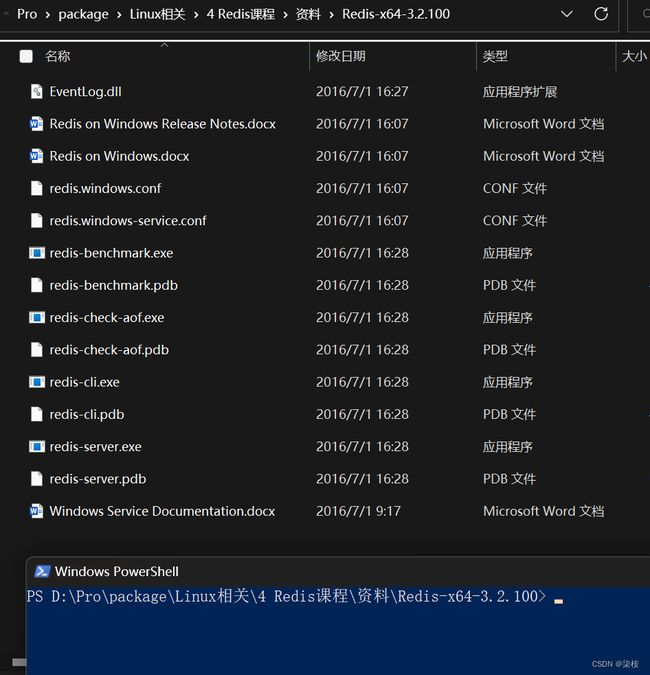Click Redis-x64-3.2.100 breadcrumb segment
This screenshot has height=675, width=650.
point(396,14)
